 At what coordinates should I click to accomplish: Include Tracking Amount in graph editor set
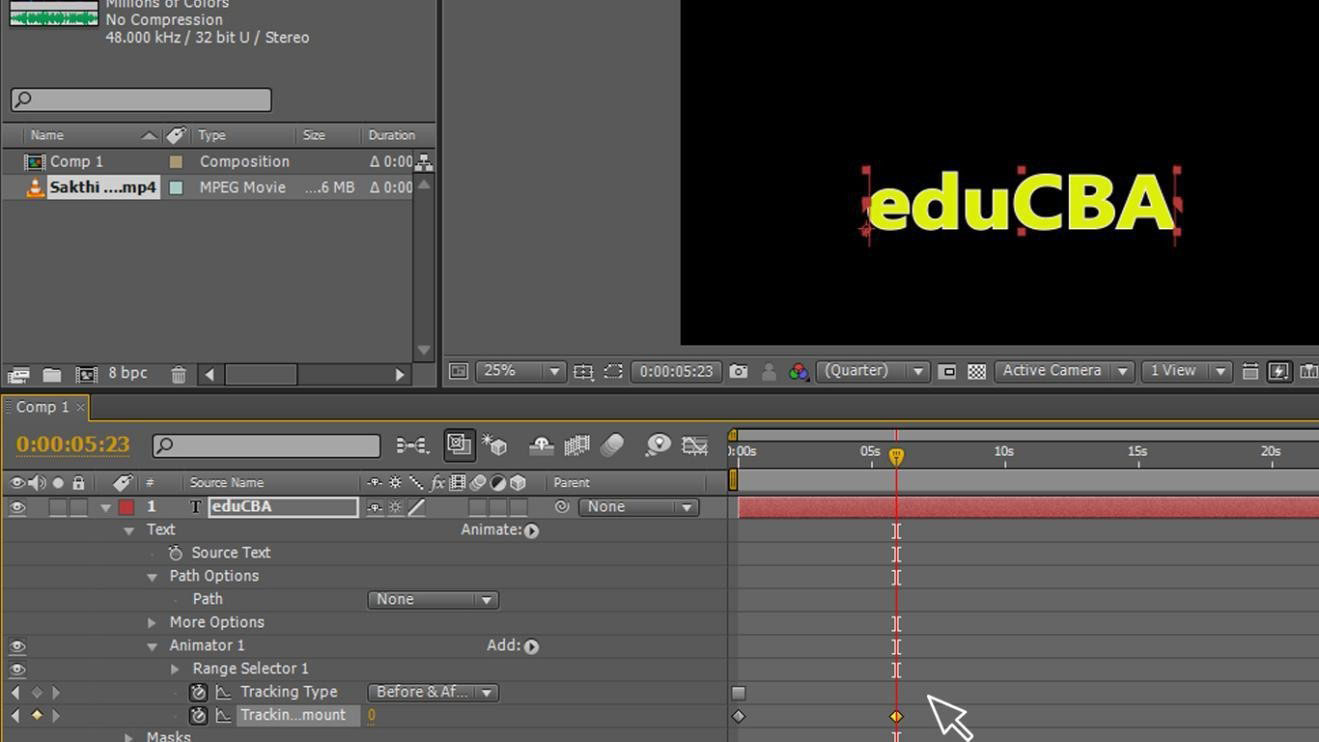tap(223, 716)
